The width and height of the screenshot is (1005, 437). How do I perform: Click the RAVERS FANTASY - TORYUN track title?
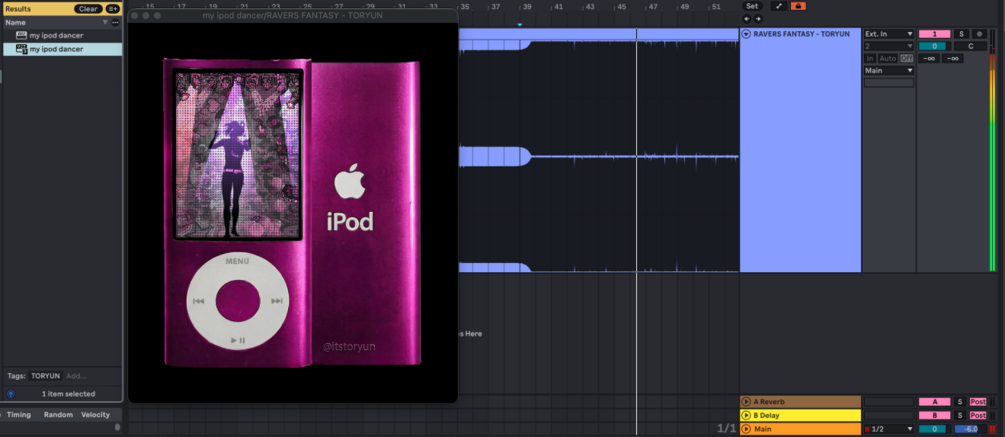[801, 34]
